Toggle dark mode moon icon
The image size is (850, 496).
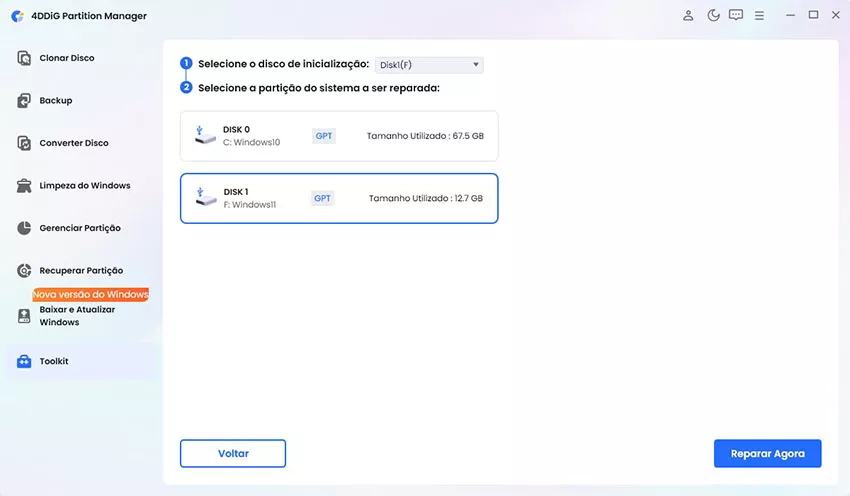(713, 15)
